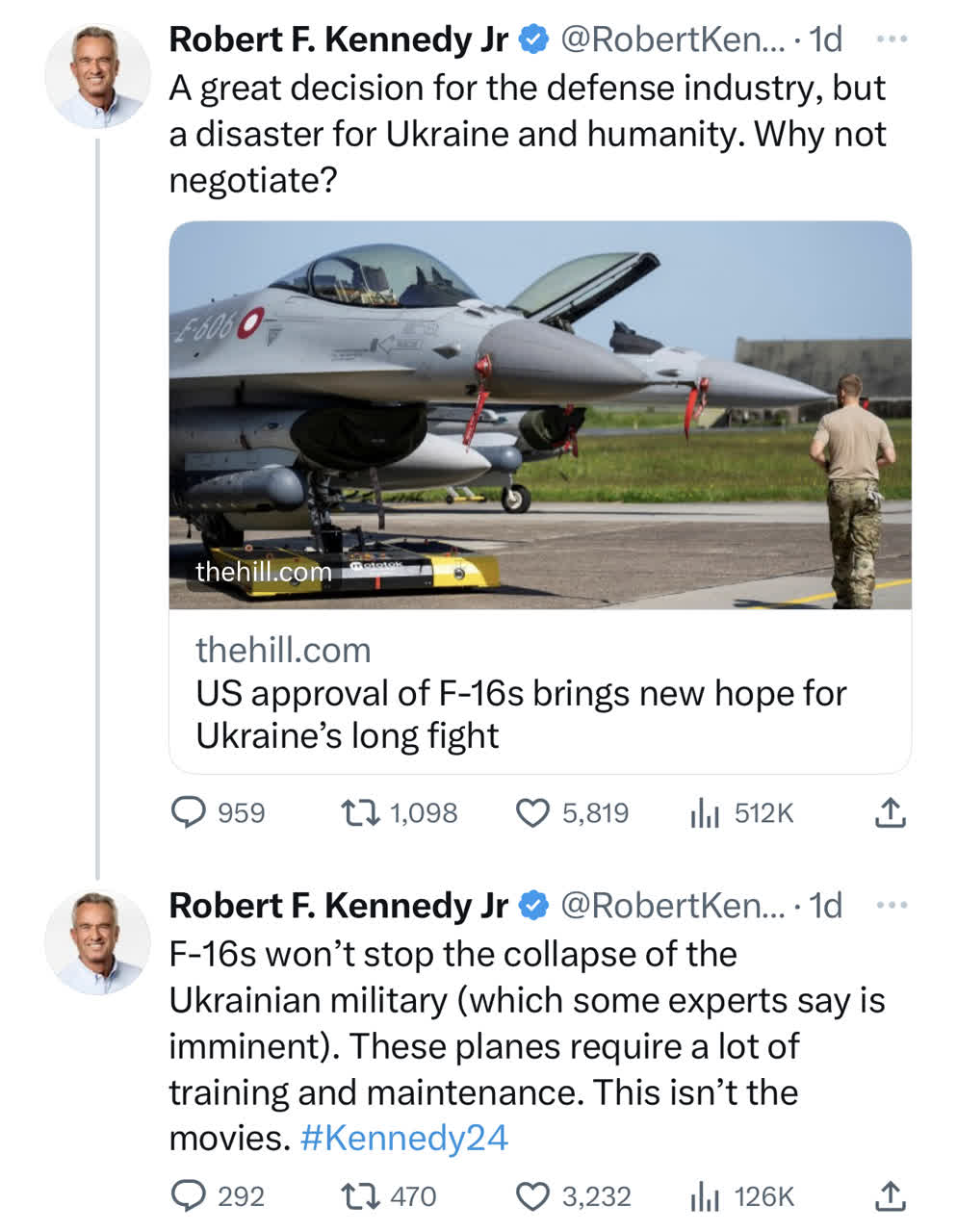Open the @RobertKen... handle on second tweet
Viewport: 957px width, 1232px height.
[672, 905]
